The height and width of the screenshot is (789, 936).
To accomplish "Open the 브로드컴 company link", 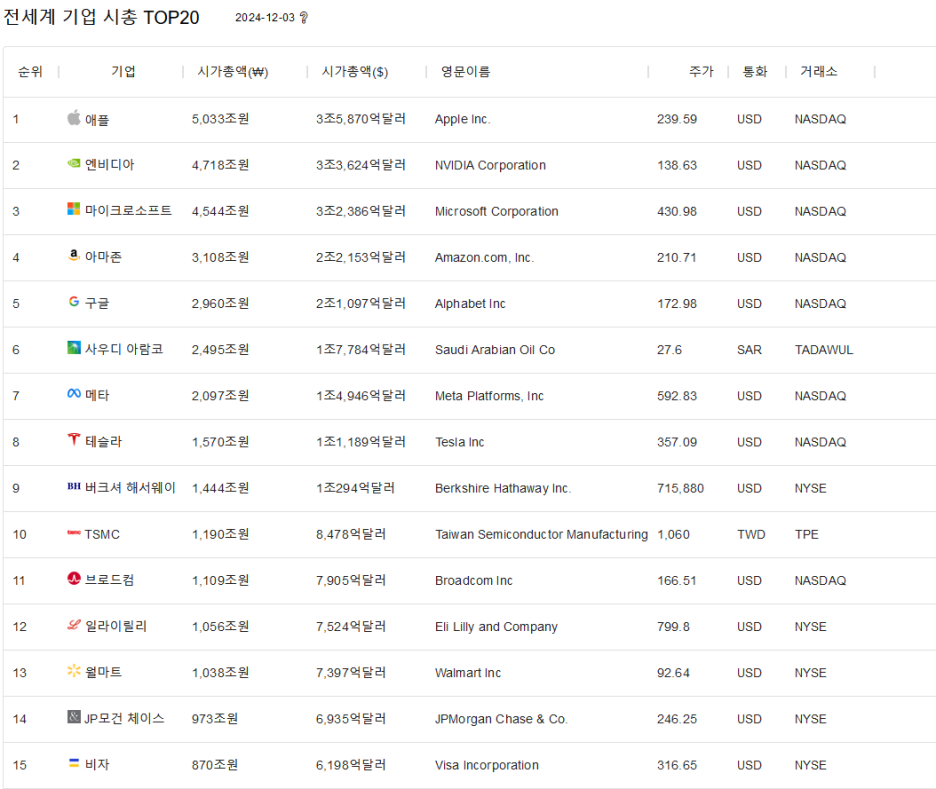I will point(109,580).
